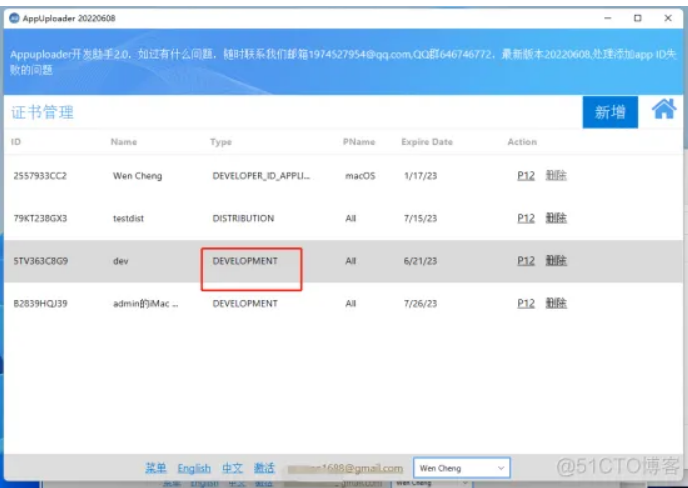The image size is (688, 488).
Task: Click the name Wen Cheng in table
Action: [x=137, y=176]
